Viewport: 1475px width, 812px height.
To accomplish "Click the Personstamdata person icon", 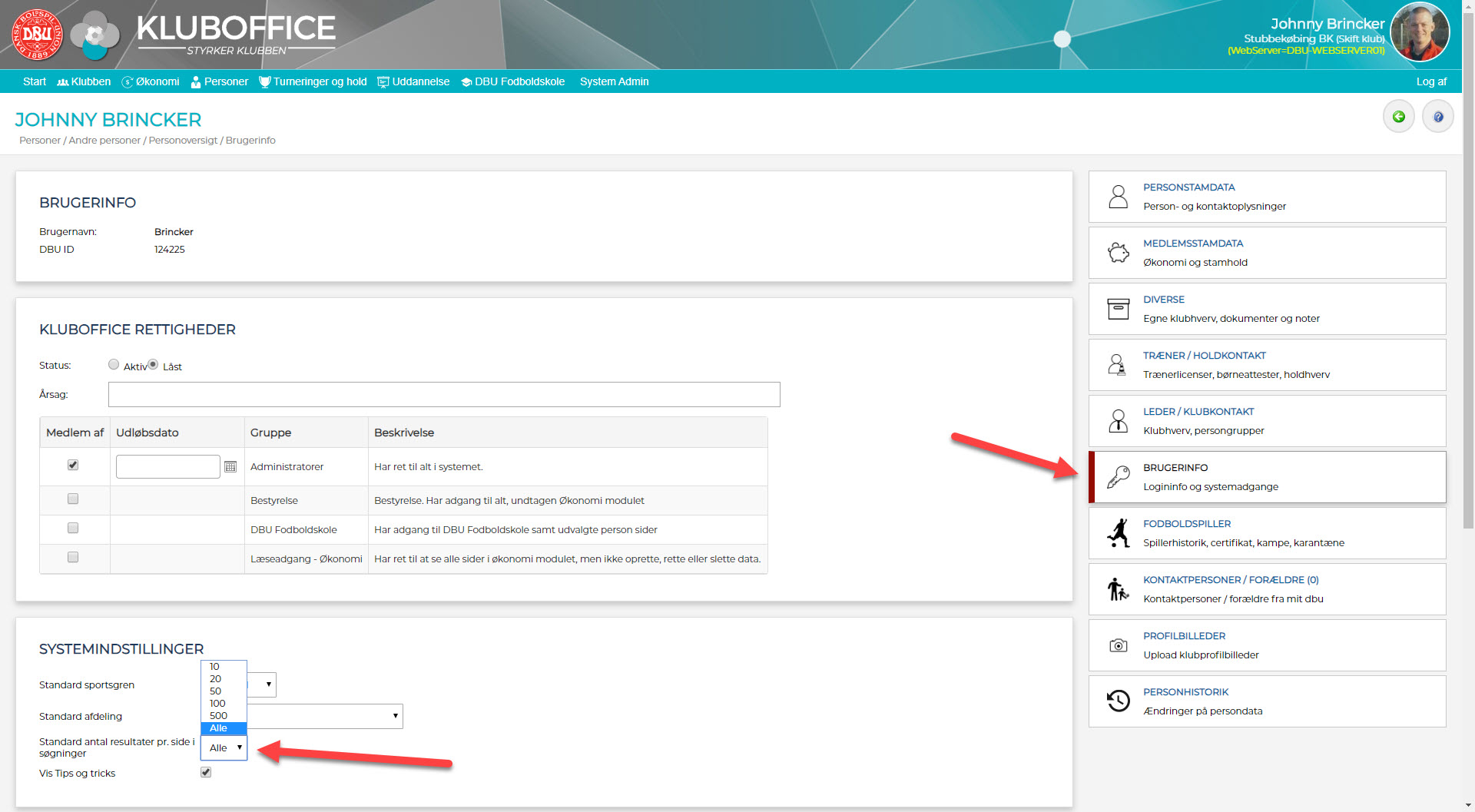I will pos(1119,197).
